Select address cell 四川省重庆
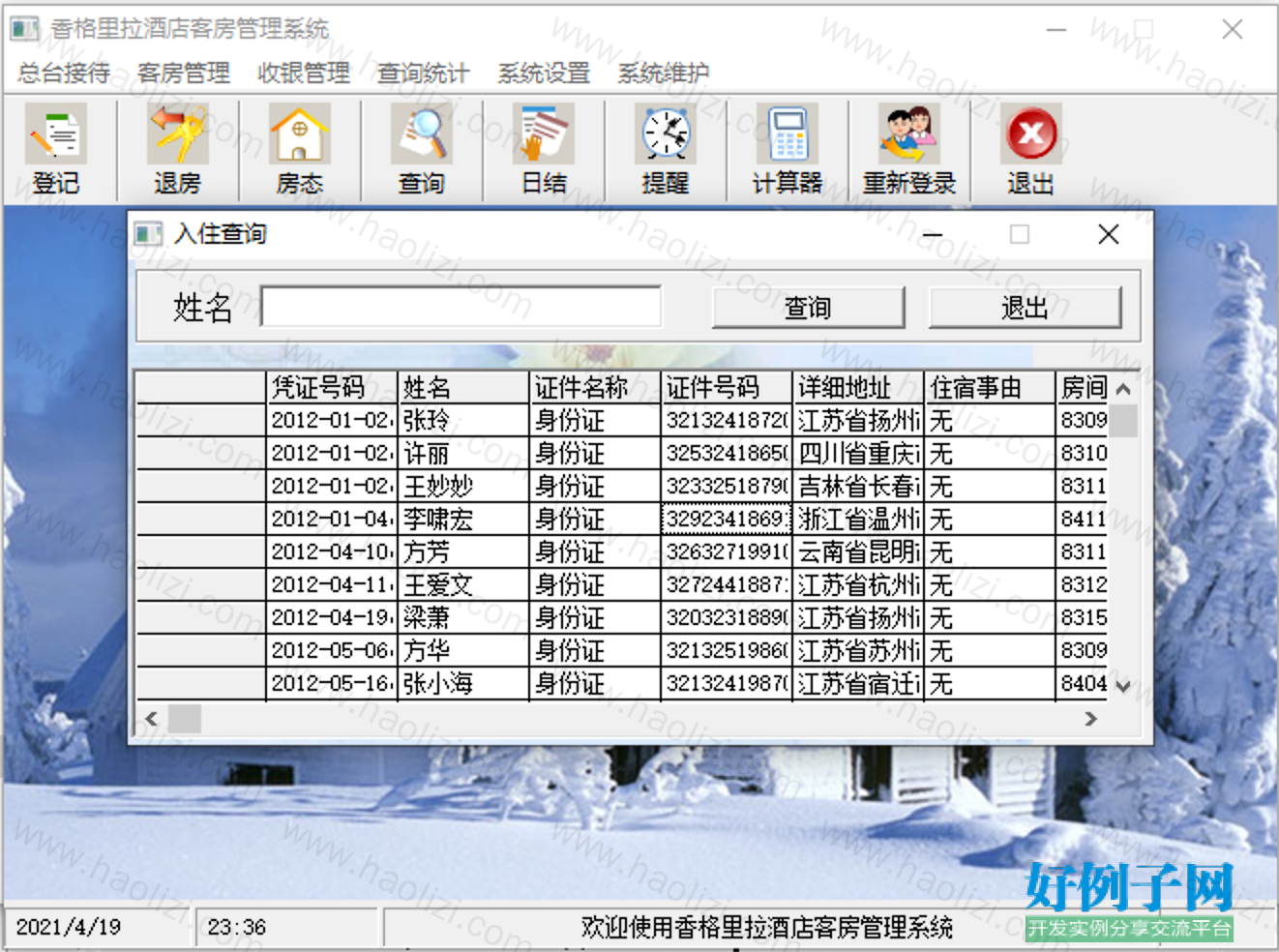 (x=858, y=454)
